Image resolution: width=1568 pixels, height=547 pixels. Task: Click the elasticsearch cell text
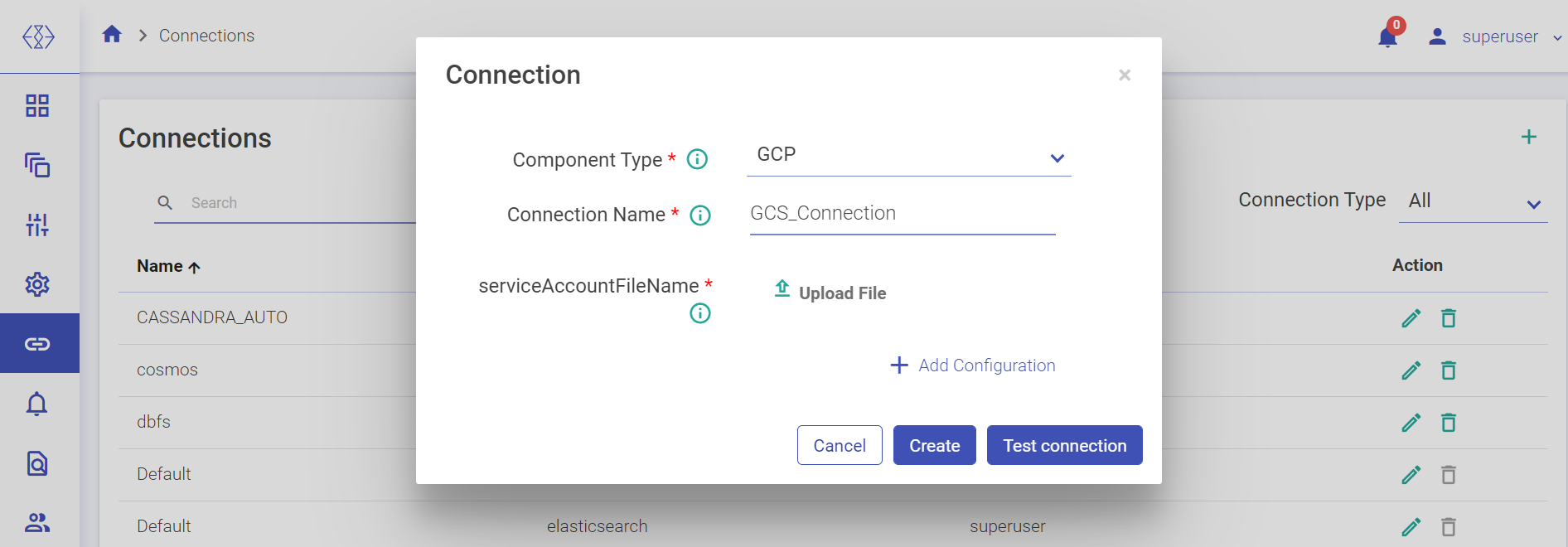click(598, 526)
